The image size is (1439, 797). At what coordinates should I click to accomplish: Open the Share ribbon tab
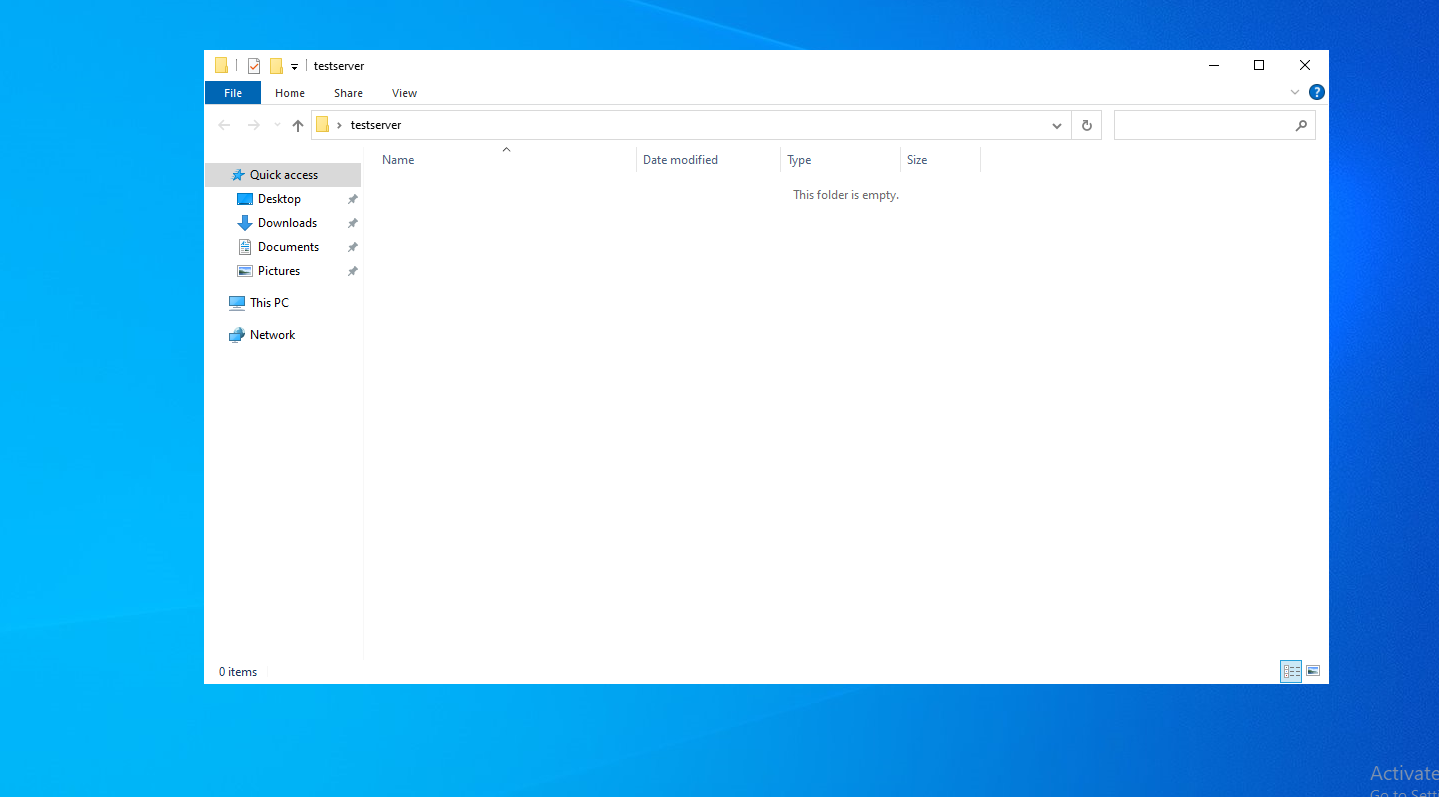tap(349, 93)
